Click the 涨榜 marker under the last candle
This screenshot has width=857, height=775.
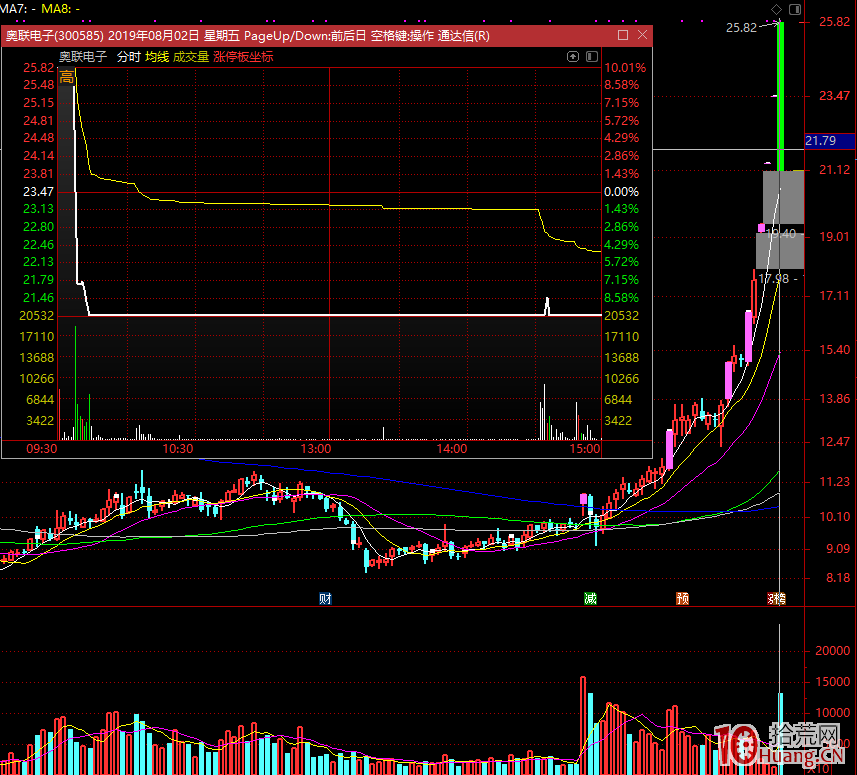(x=776, y=598)
